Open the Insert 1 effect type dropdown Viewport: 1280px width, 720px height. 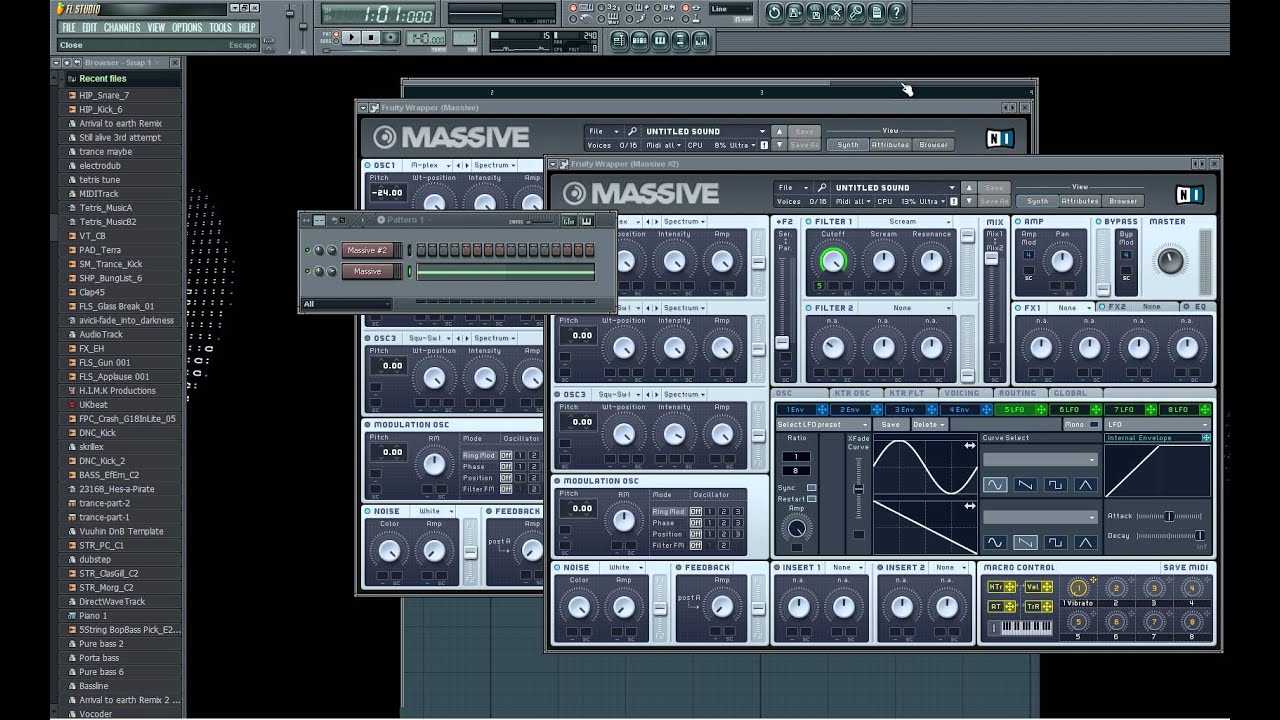point(846,567)
